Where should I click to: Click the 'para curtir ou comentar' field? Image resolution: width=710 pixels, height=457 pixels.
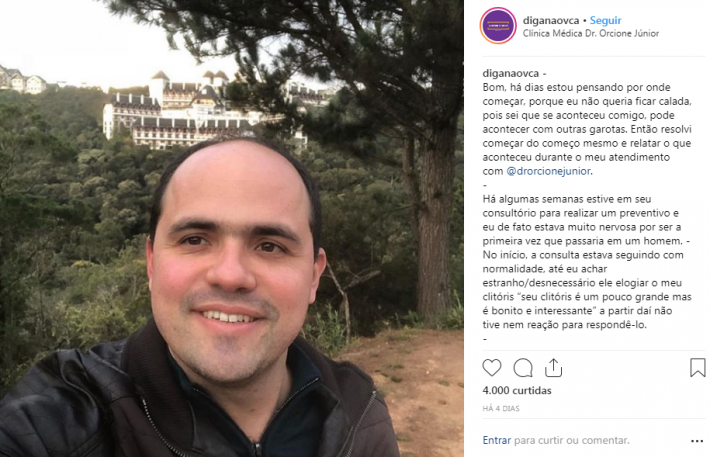571,440
